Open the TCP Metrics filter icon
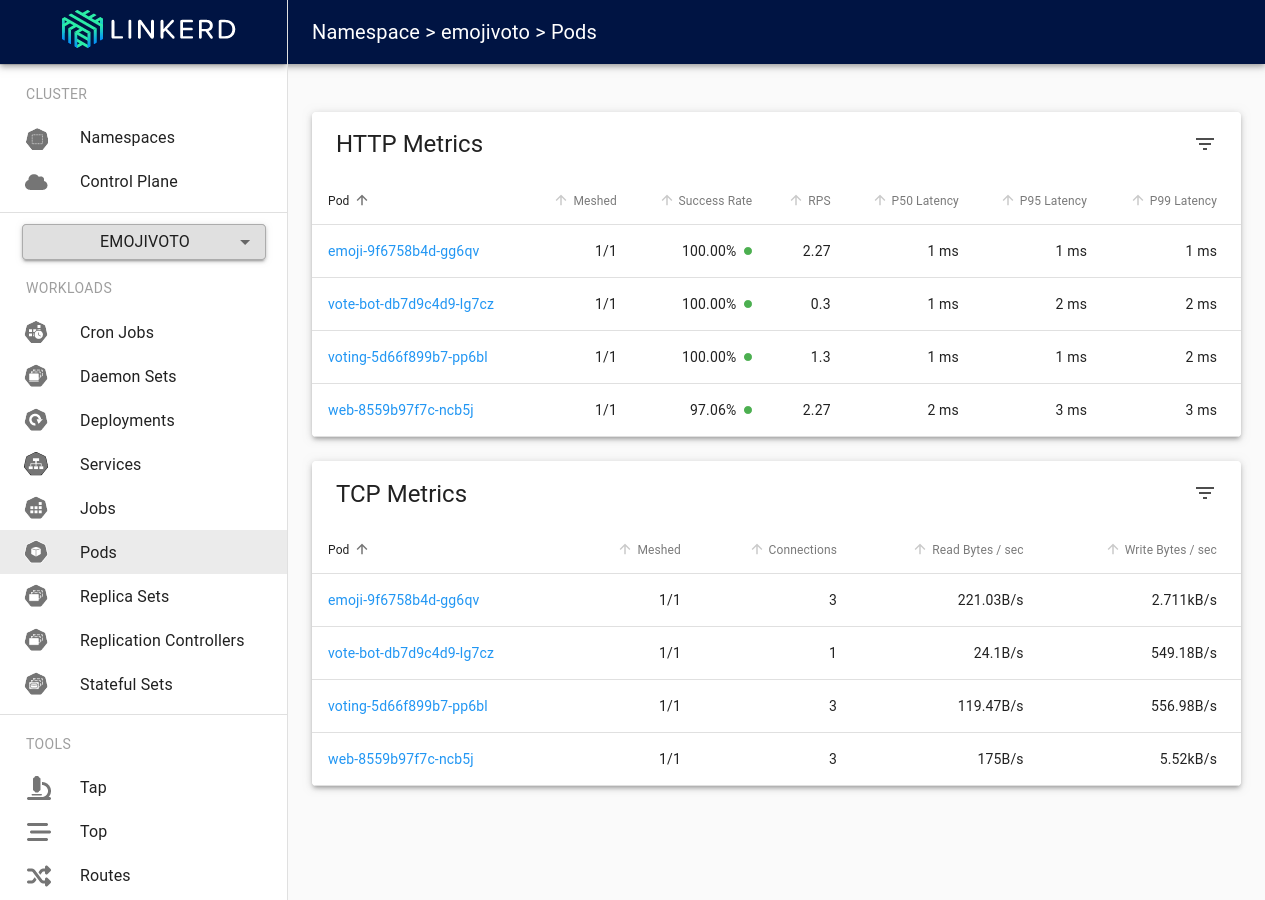The height and width of the screenshot is (900, 1265). tap(1204, 493)
